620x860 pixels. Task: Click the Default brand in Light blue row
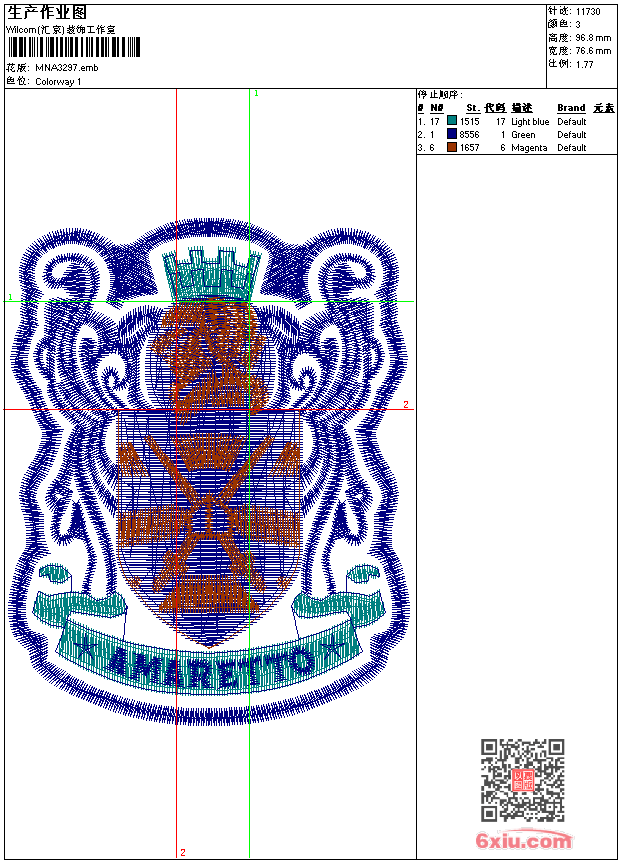[x=572, y=122]
